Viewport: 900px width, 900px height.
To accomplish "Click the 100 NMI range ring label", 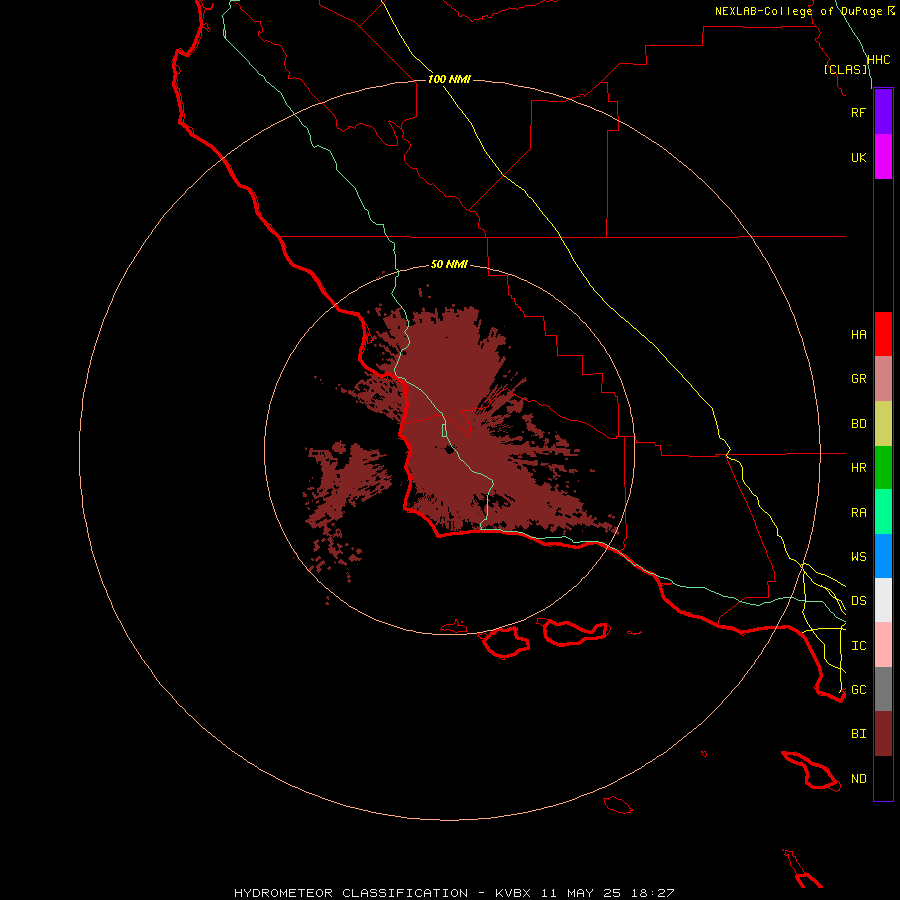I will 449,79.
